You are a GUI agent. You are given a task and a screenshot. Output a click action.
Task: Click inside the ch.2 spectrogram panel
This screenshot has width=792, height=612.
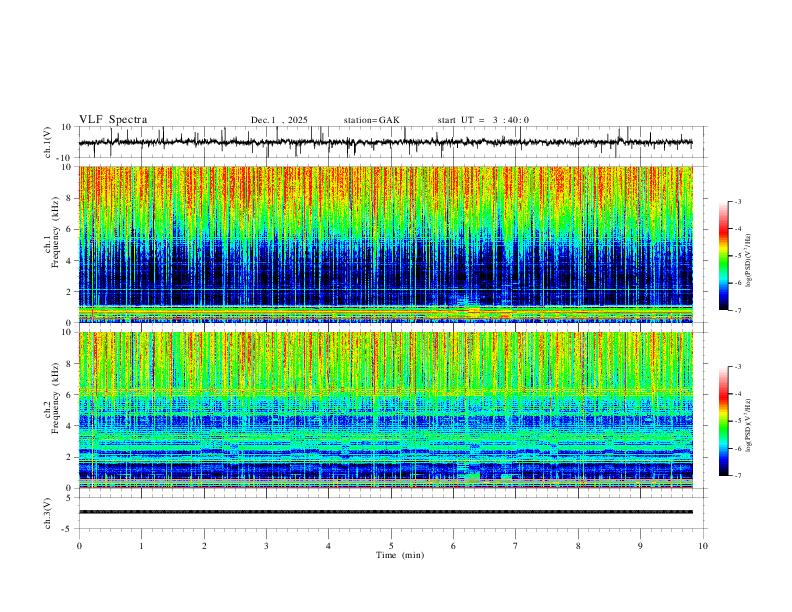click(385, 410)
